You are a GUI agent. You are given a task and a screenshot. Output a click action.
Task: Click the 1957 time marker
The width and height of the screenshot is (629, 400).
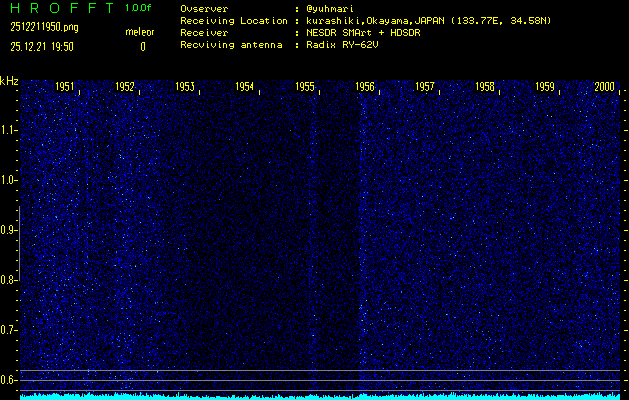[425, 87]
